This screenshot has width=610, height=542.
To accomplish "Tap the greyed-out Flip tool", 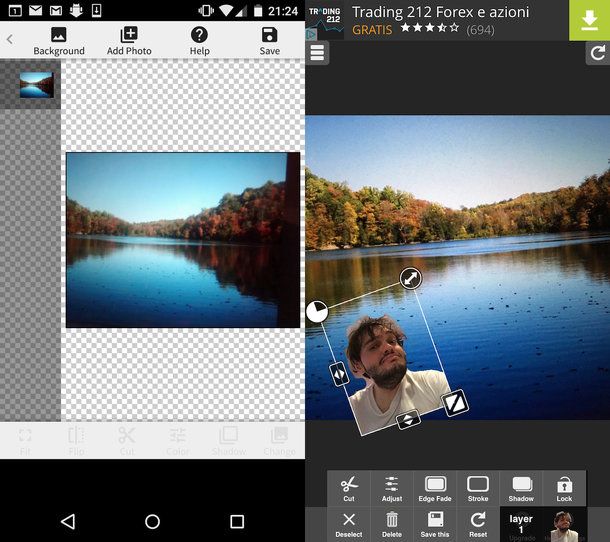I will click(76, 441).
